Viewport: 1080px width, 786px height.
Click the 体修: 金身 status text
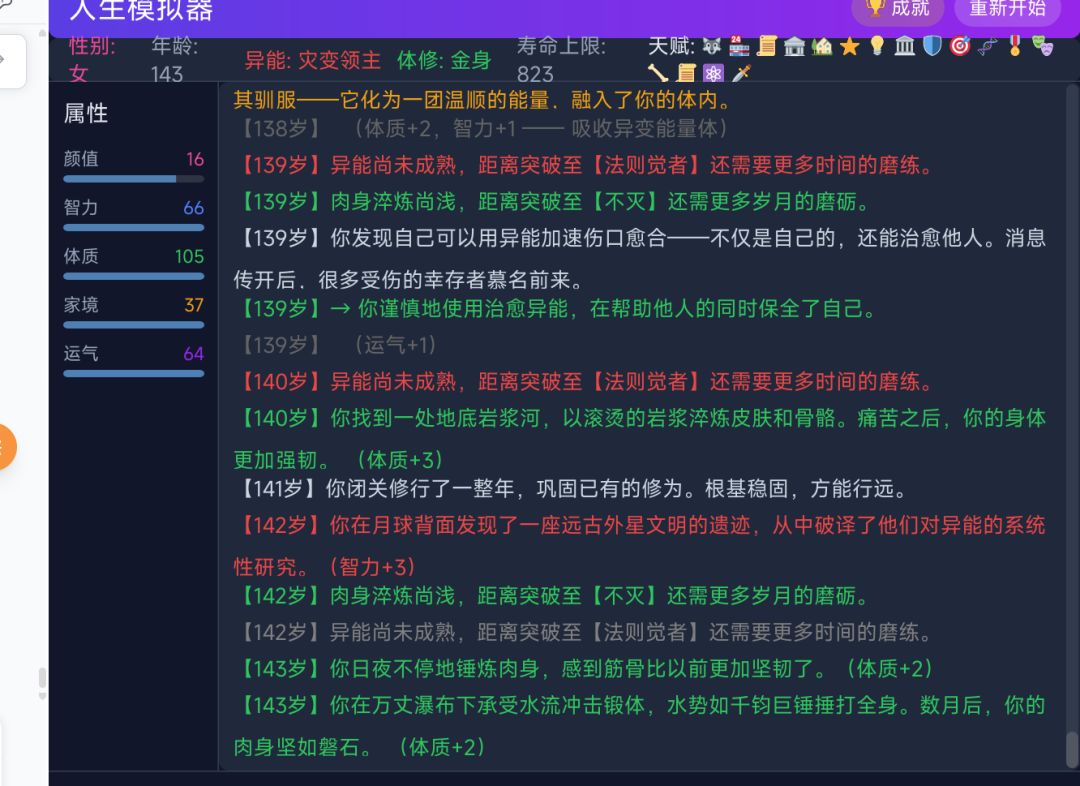(x=444, y=61)
